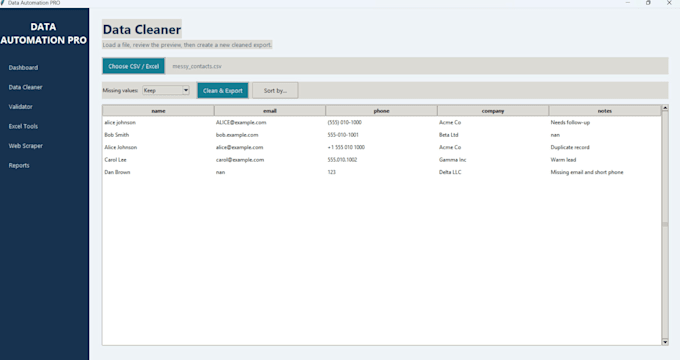Screen dimensions: 680x360
Task: Click the table scrollbar down arrow
Action: tap(665, 342)
